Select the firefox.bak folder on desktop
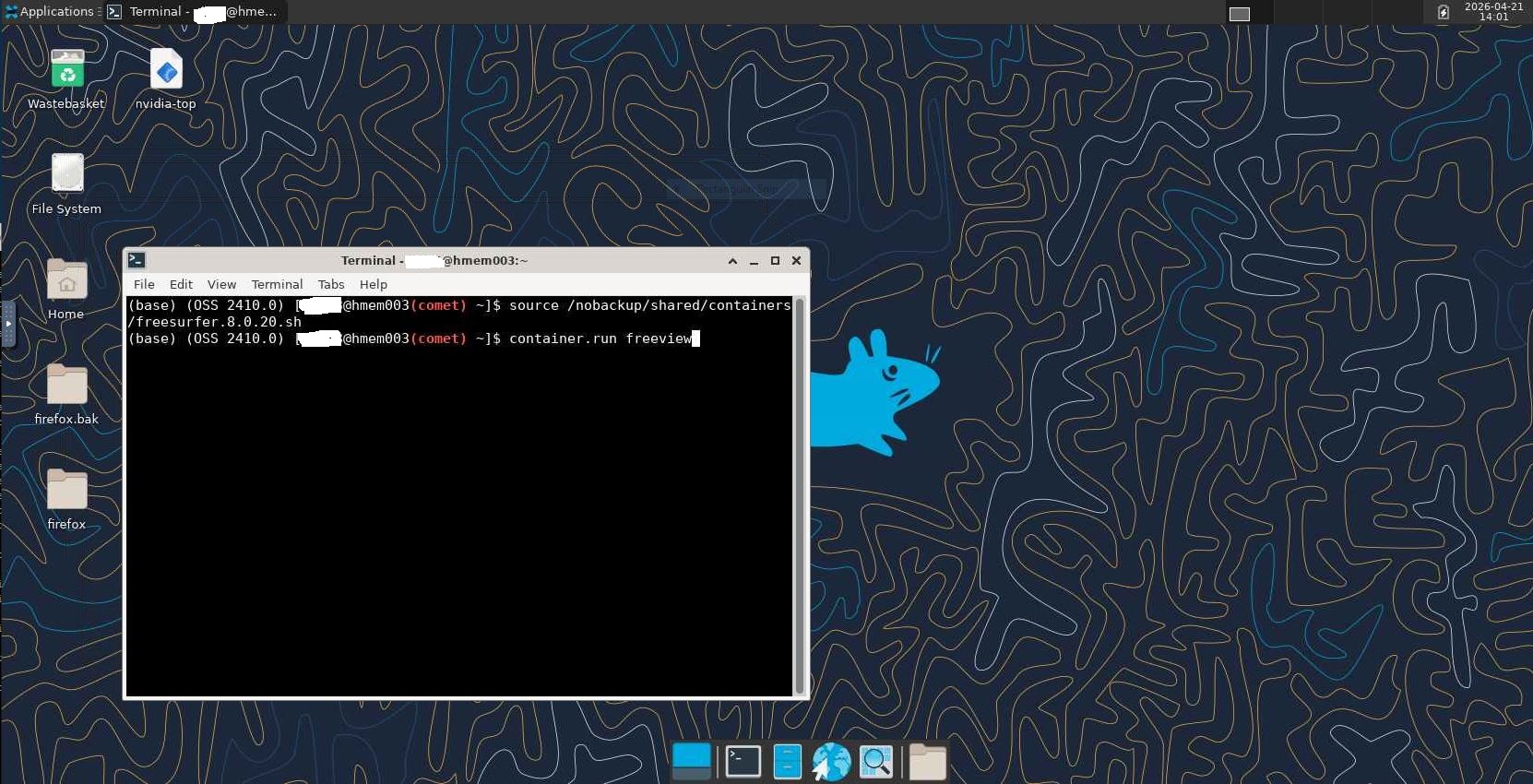The height and width of the screenshot is (784, 1533). click(x=66, y=385)
